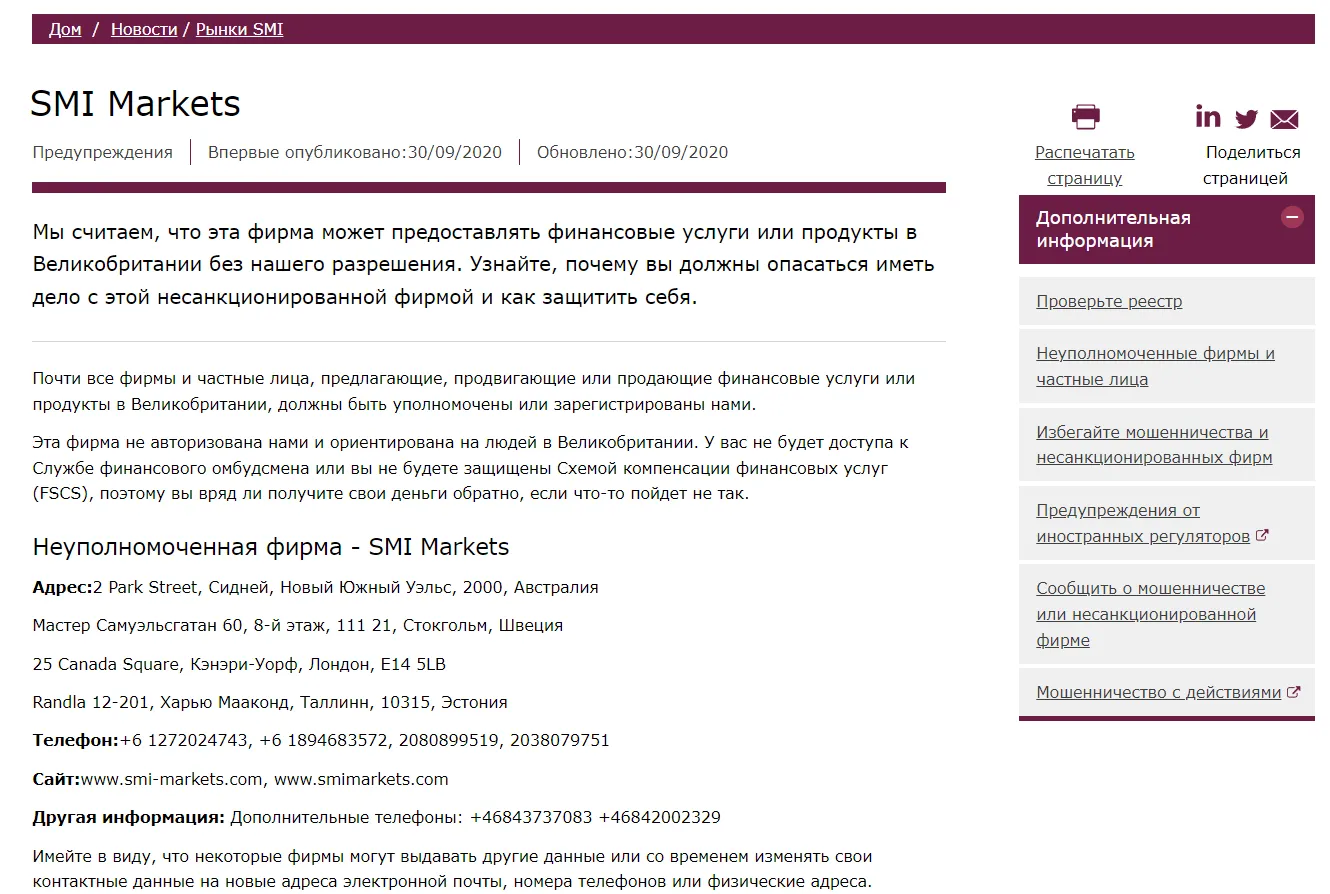
Task: Open the Рынки SMI breadcrumb
Action: [x=240, y=29]
